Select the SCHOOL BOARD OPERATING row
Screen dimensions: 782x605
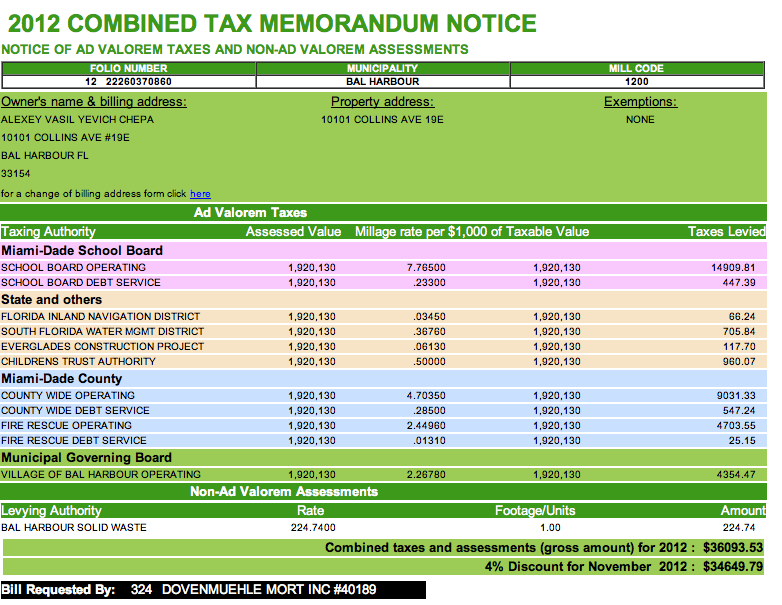383,267
